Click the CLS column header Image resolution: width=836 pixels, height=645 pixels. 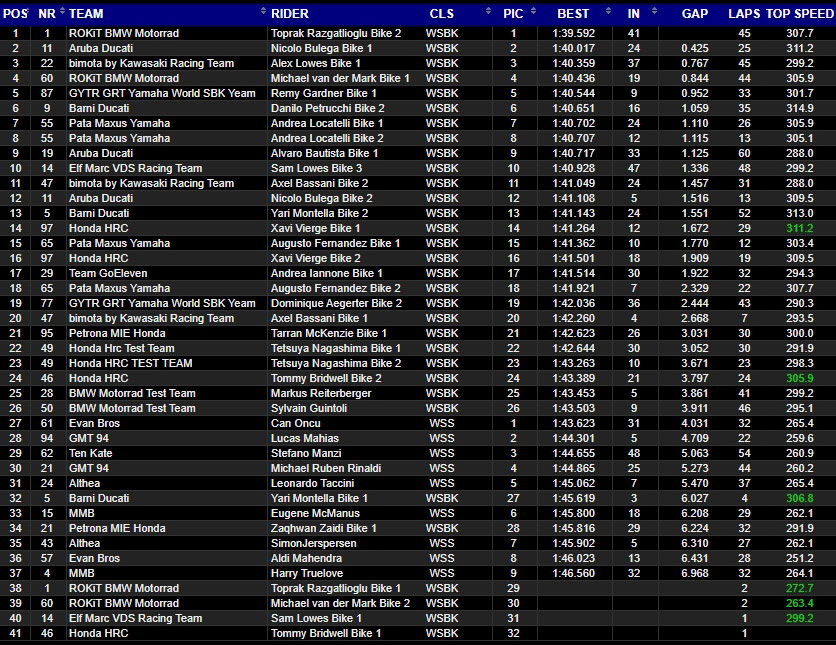pyautogui.click(x=441, y=14)
